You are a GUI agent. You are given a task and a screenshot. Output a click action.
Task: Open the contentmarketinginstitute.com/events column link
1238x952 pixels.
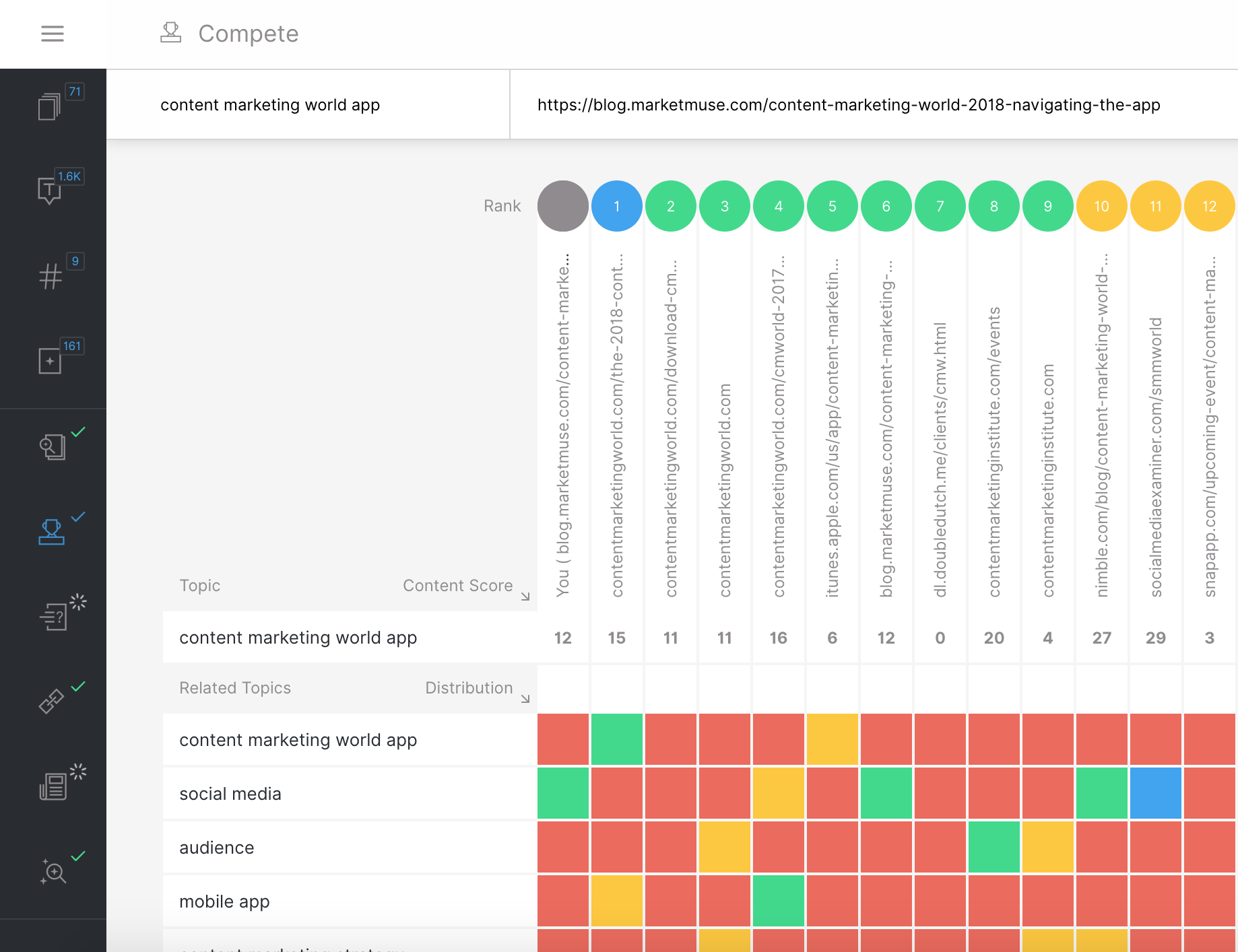(x=994, y=451)
